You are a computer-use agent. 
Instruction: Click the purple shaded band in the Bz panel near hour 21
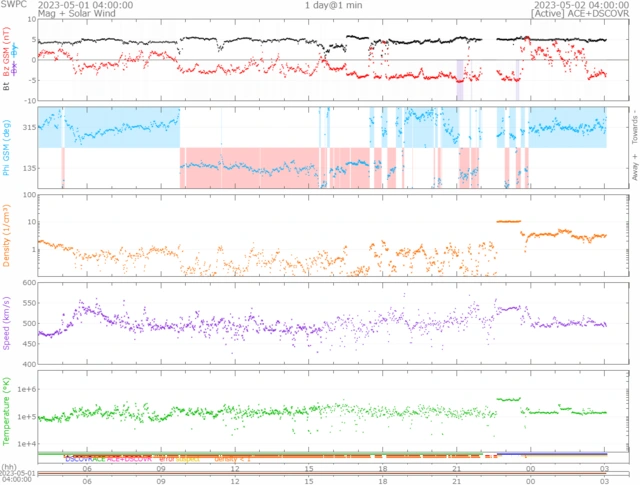point(460,80)
